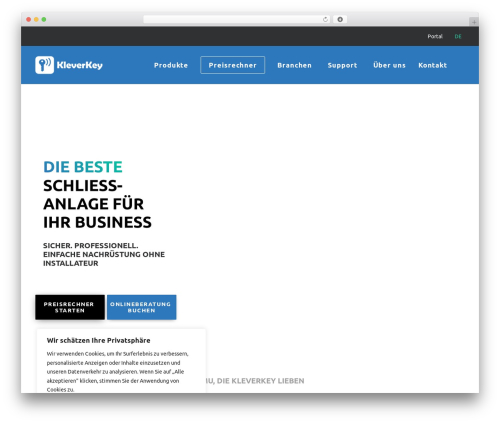Switch language via the DE selector

(x=458, y=36)
